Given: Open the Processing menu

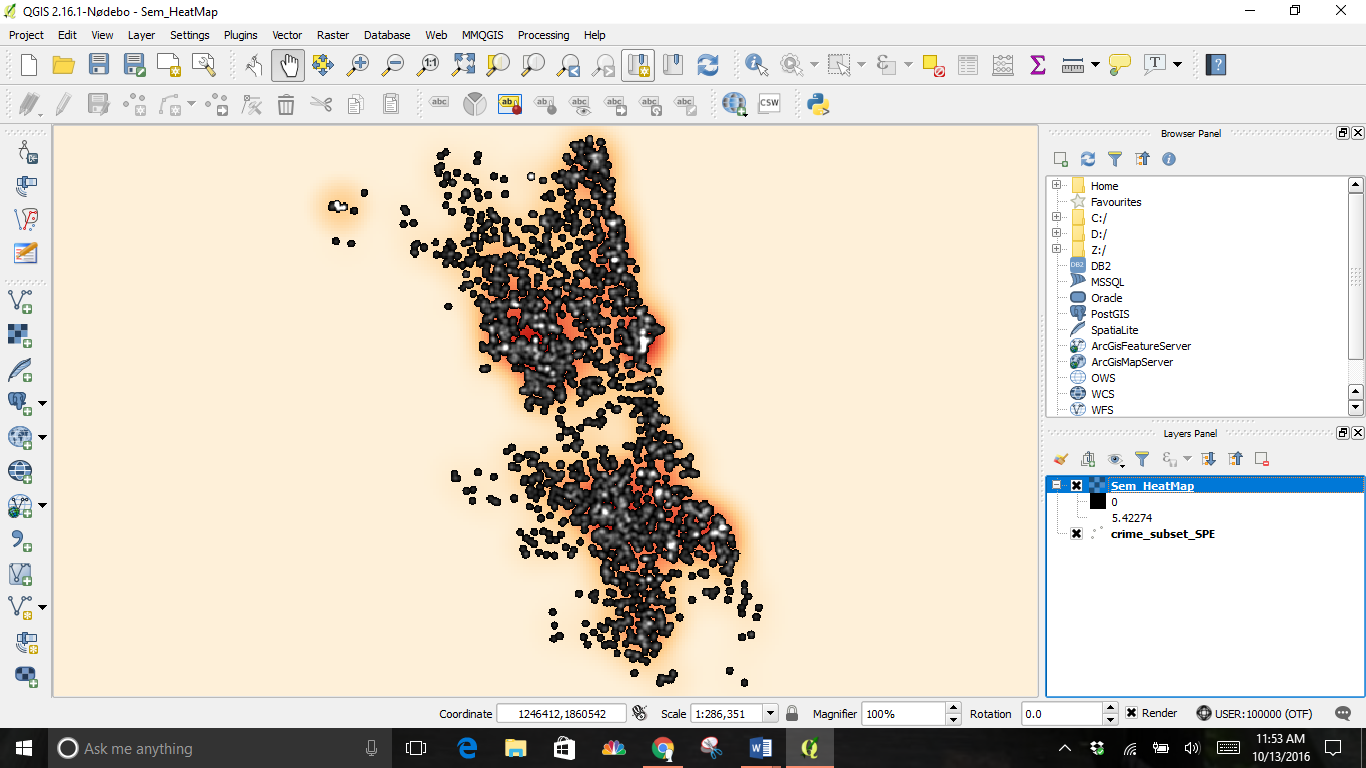Looking at the screenshot, I should (543, 35).
